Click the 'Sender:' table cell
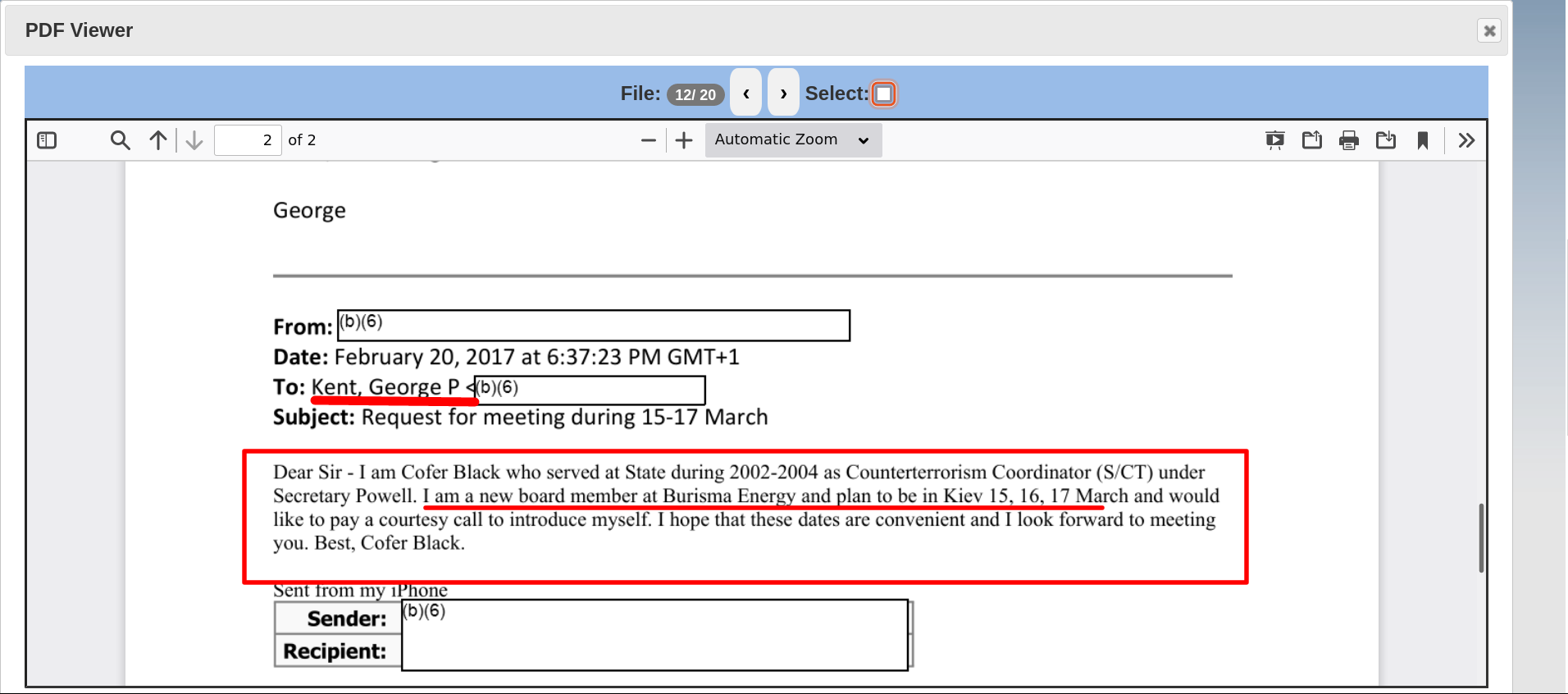Image resolution: width=1568 pixels, height=694 pixels. point(338,619)
